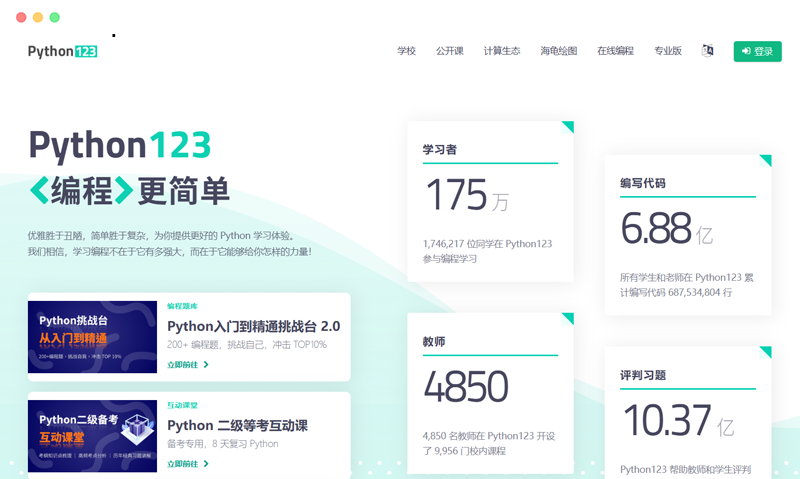Click the 编写代码 card heading
This screenshot has width=800, height=479.
click(x=642, y=183)
